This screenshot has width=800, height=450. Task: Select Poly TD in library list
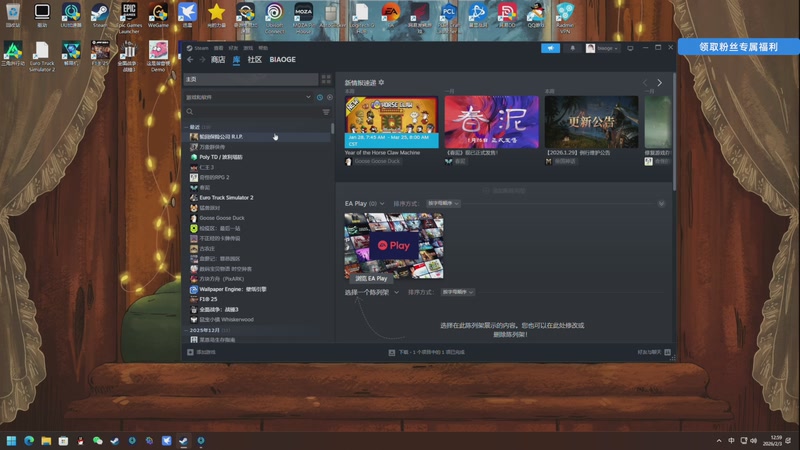pyautogui.click(x=221, y=157)
